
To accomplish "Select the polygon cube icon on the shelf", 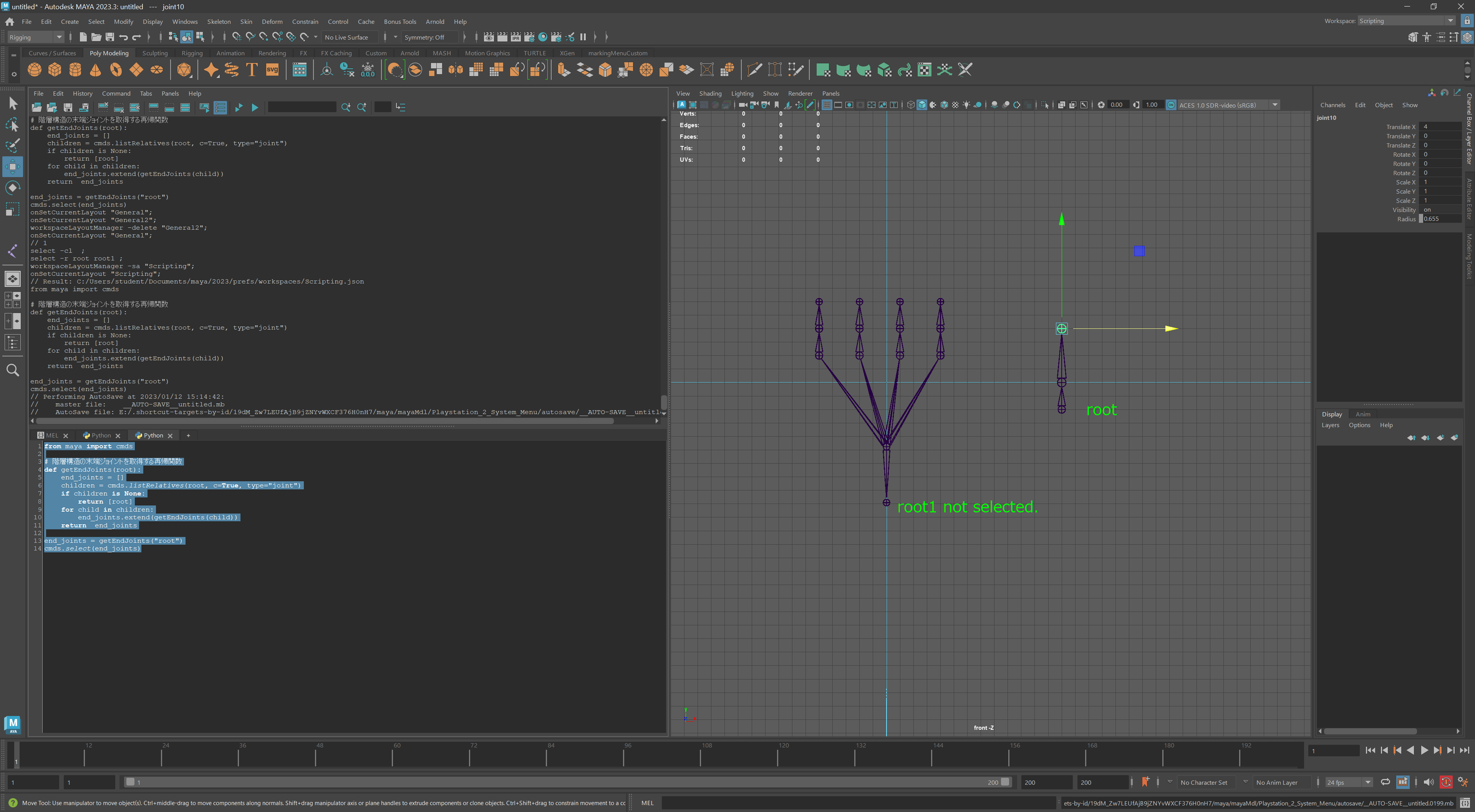I will click(55, 69).
